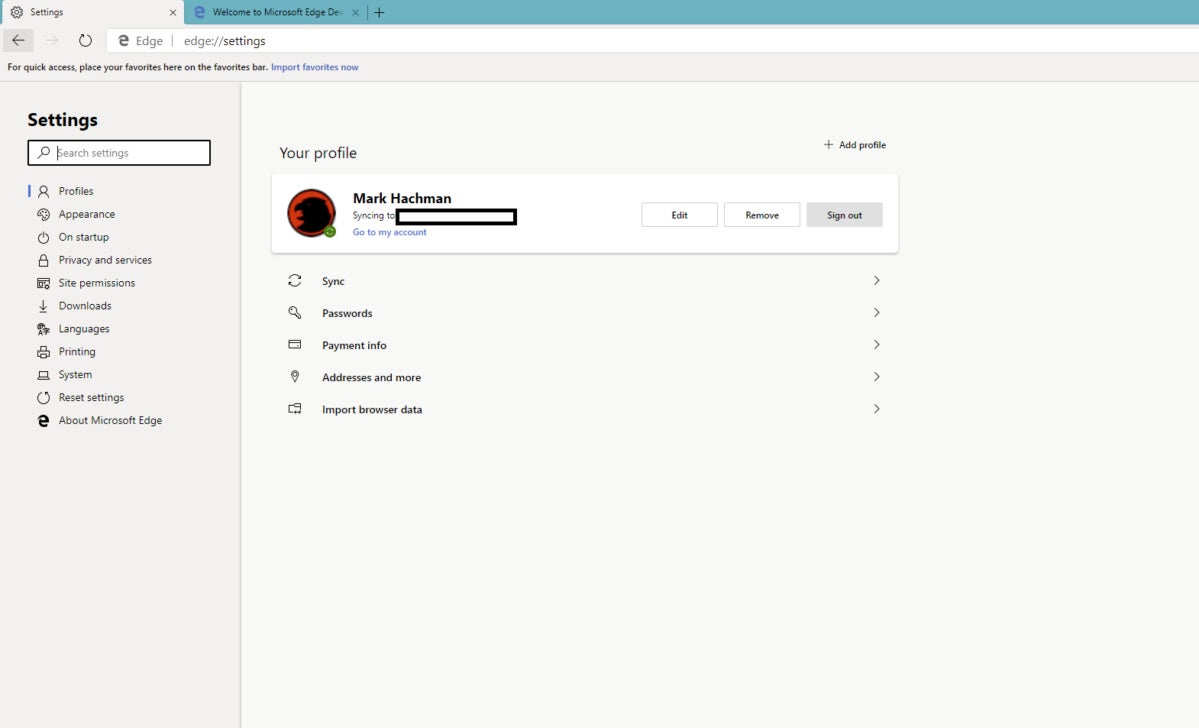The height and width of the screenshot is (728, 1199).
Task: Close the Welcome to Microsoft Edge Dev tab
Action: coord(355,12)
